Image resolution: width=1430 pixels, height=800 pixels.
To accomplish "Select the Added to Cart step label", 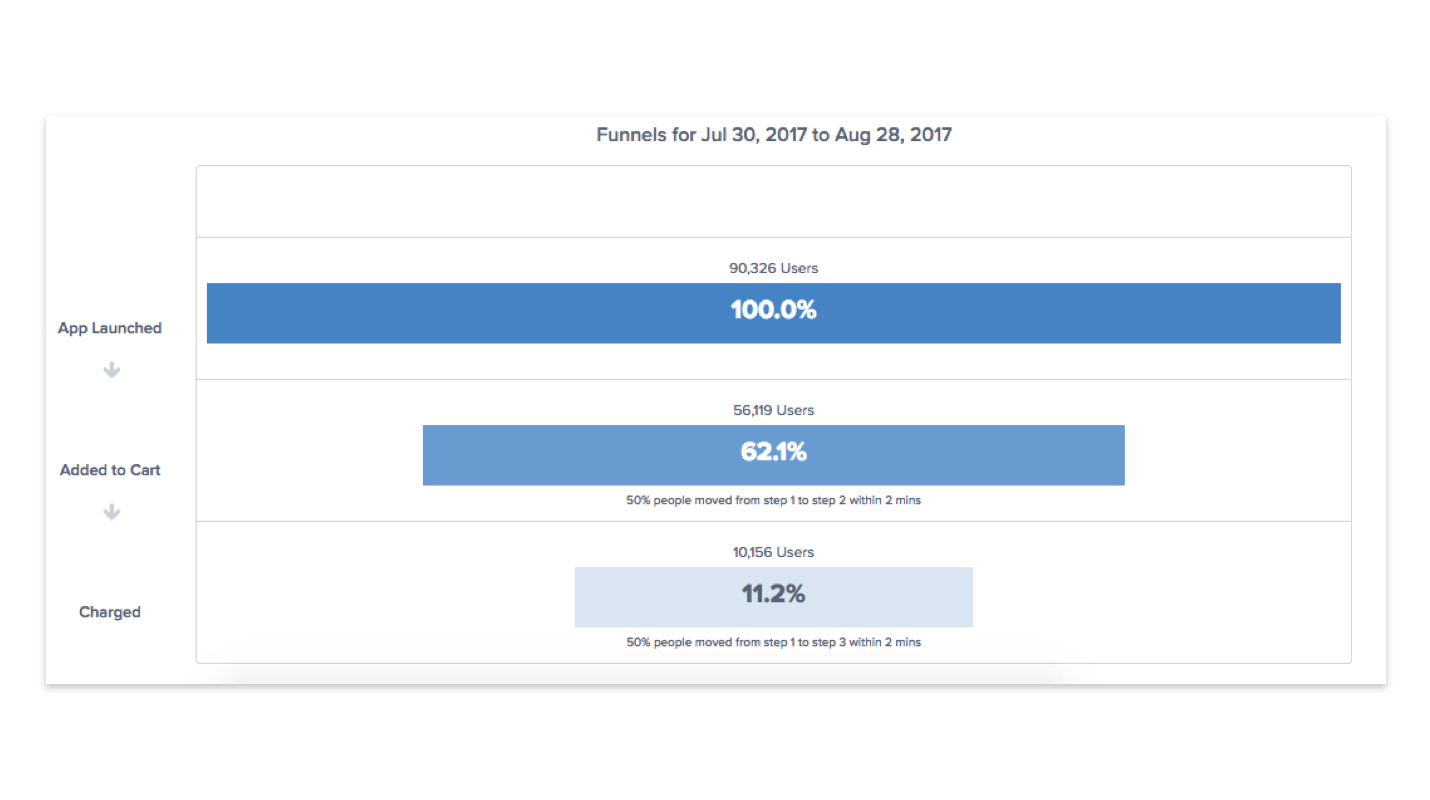I will pos(110,470).
